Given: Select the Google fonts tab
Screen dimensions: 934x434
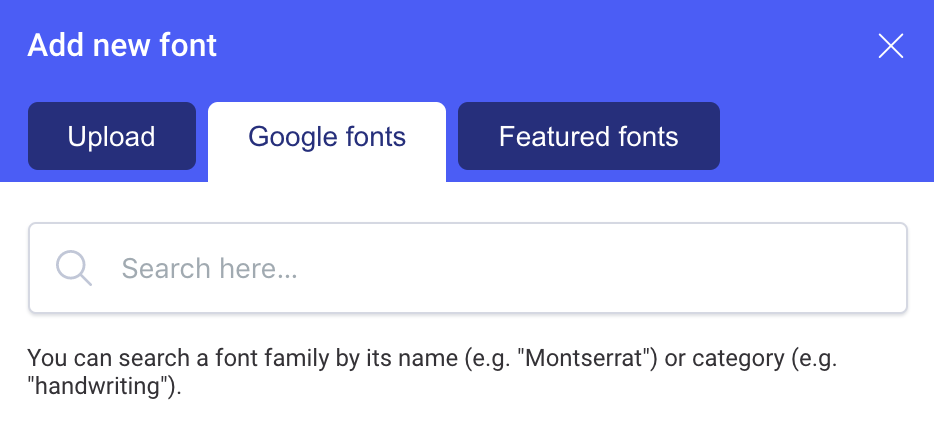Looking at the screenshot, I should click(327, 137).
